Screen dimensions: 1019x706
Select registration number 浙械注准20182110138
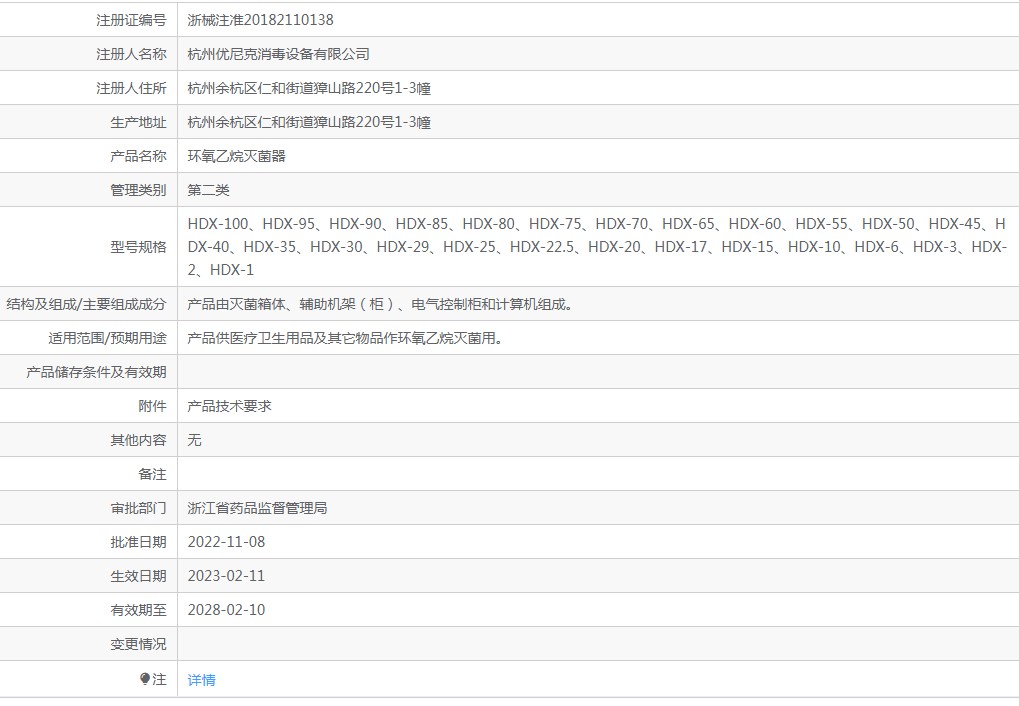(261, 20)
